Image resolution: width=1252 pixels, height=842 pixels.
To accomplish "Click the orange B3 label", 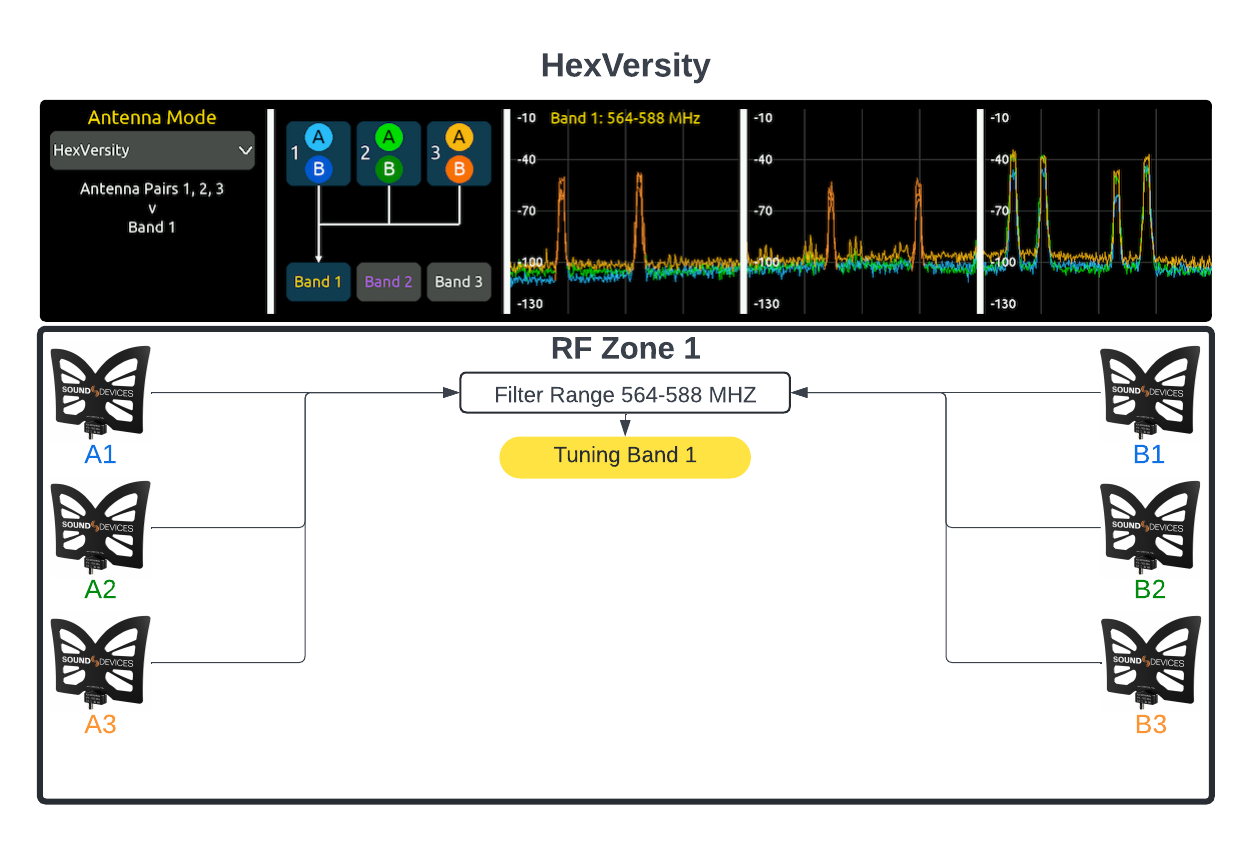I will click(x=1150, y=724).
